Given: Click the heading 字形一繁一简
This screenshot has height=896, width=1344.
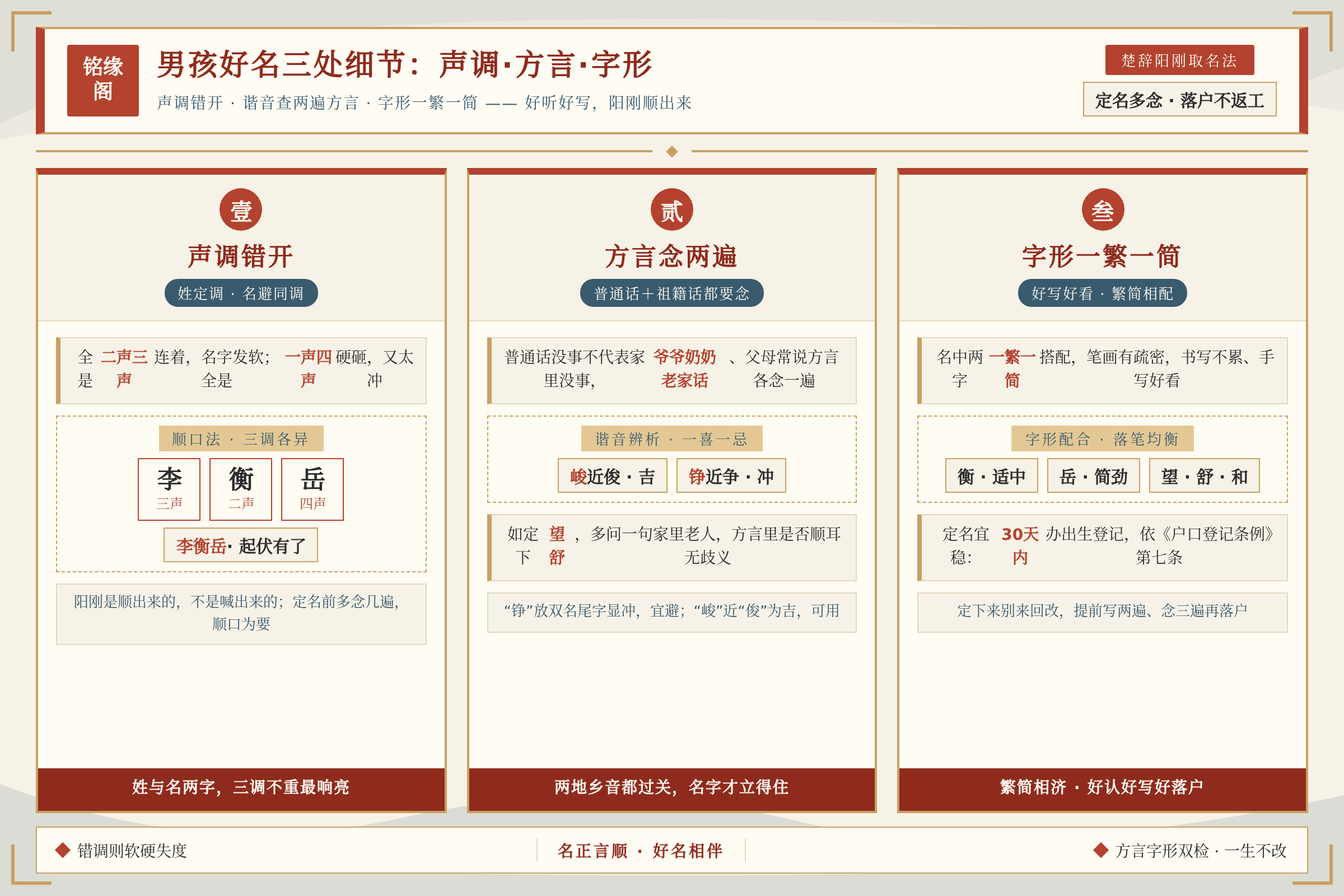Looking at the screenshot, I should coord(1102,256).
